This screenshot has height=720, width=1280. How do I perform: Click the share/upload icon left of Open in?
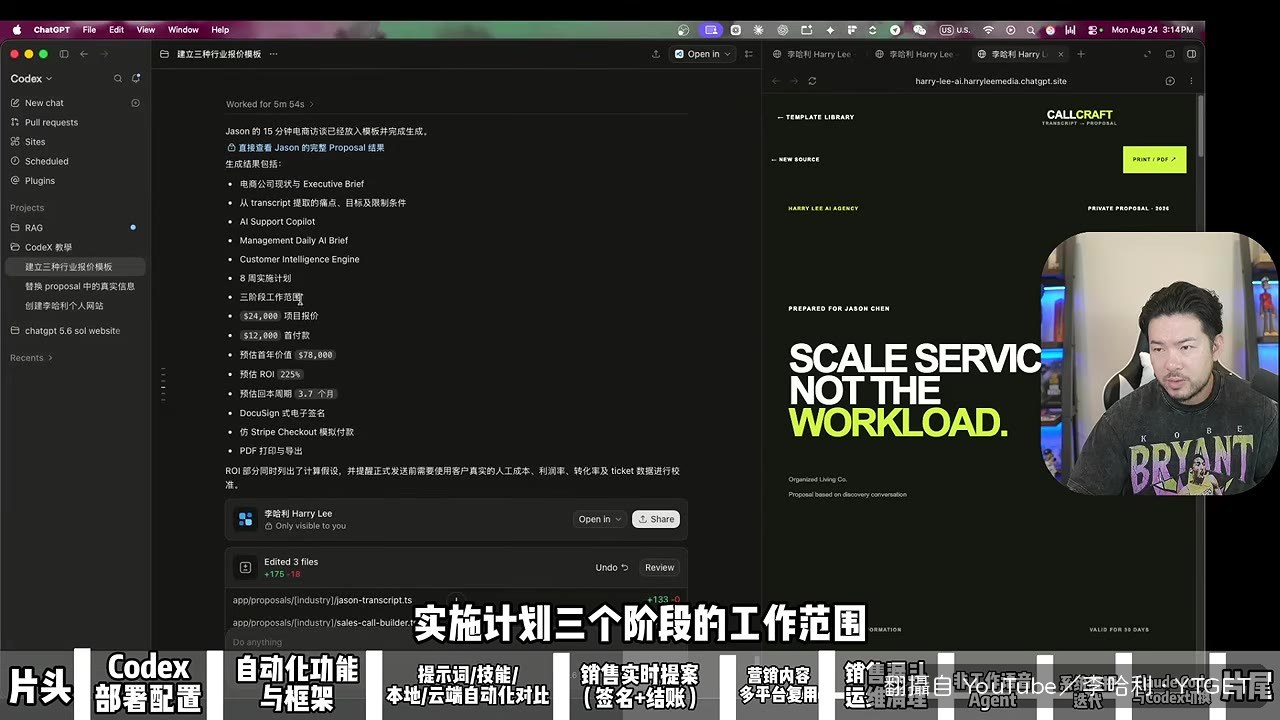tap(656, 54)
